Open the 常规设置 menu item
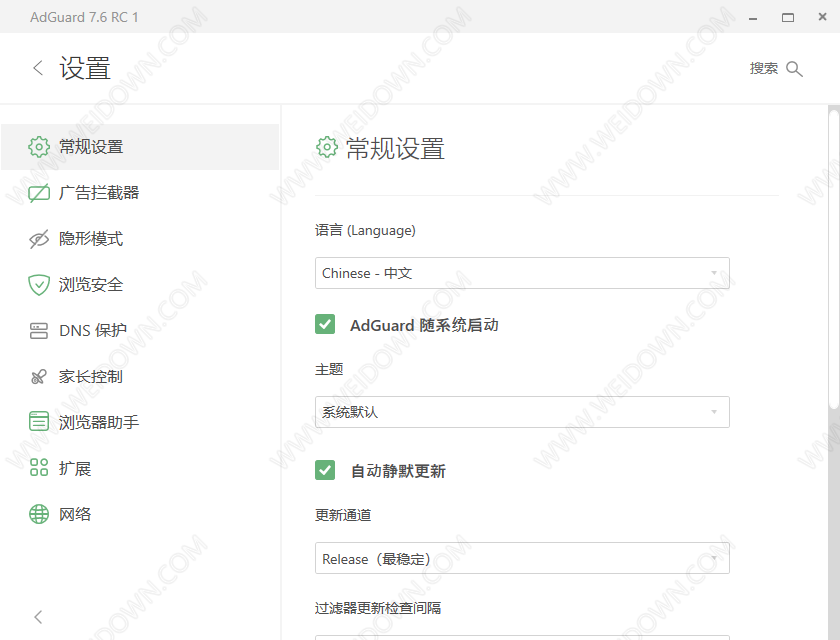The width and height of the screenshot is (840, 640). click(x=140, y=147)
